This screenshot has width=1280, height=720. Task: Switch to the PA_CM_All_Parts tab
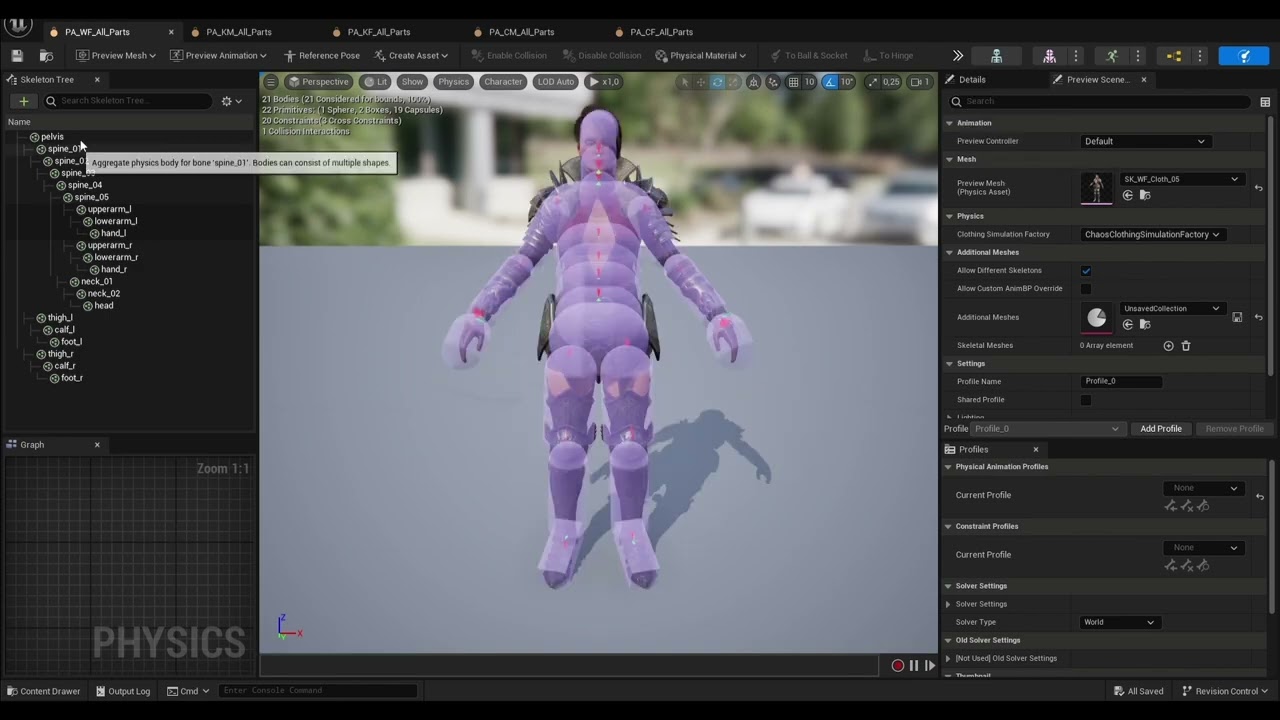tap(521, 32)
